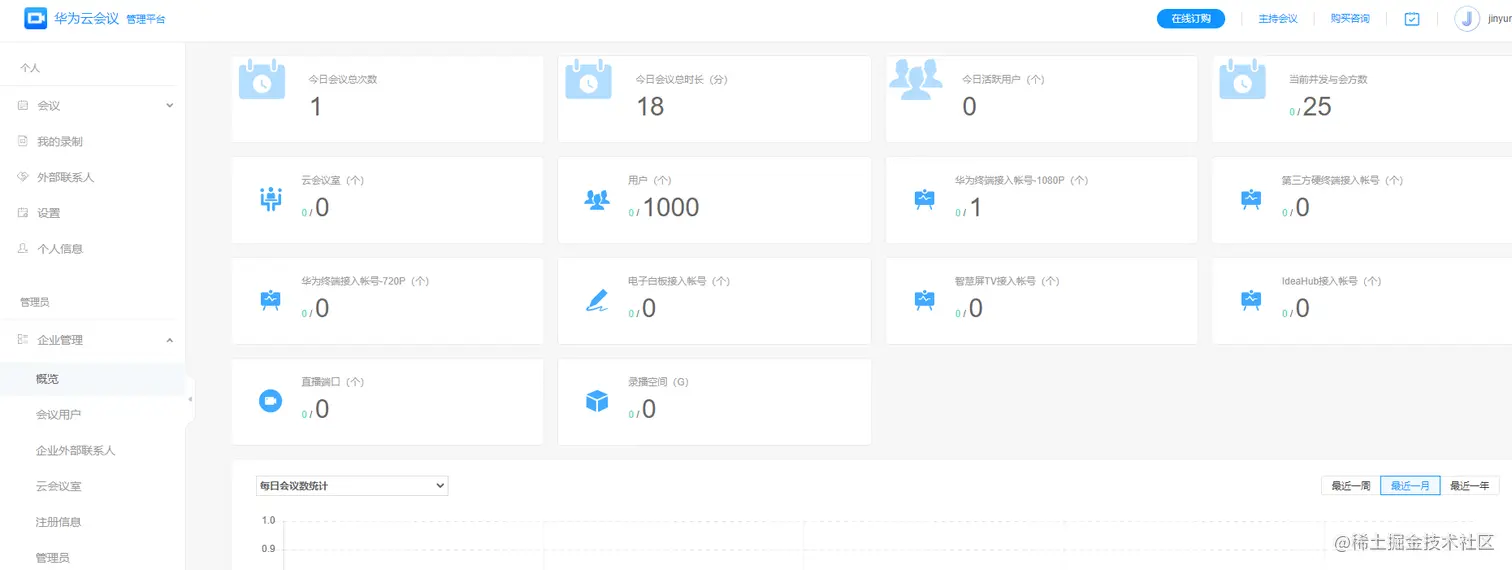This screenshot has width=1512, height=570.
Task: Open the user avatar J icon
Action: (x=1467, y=19)
